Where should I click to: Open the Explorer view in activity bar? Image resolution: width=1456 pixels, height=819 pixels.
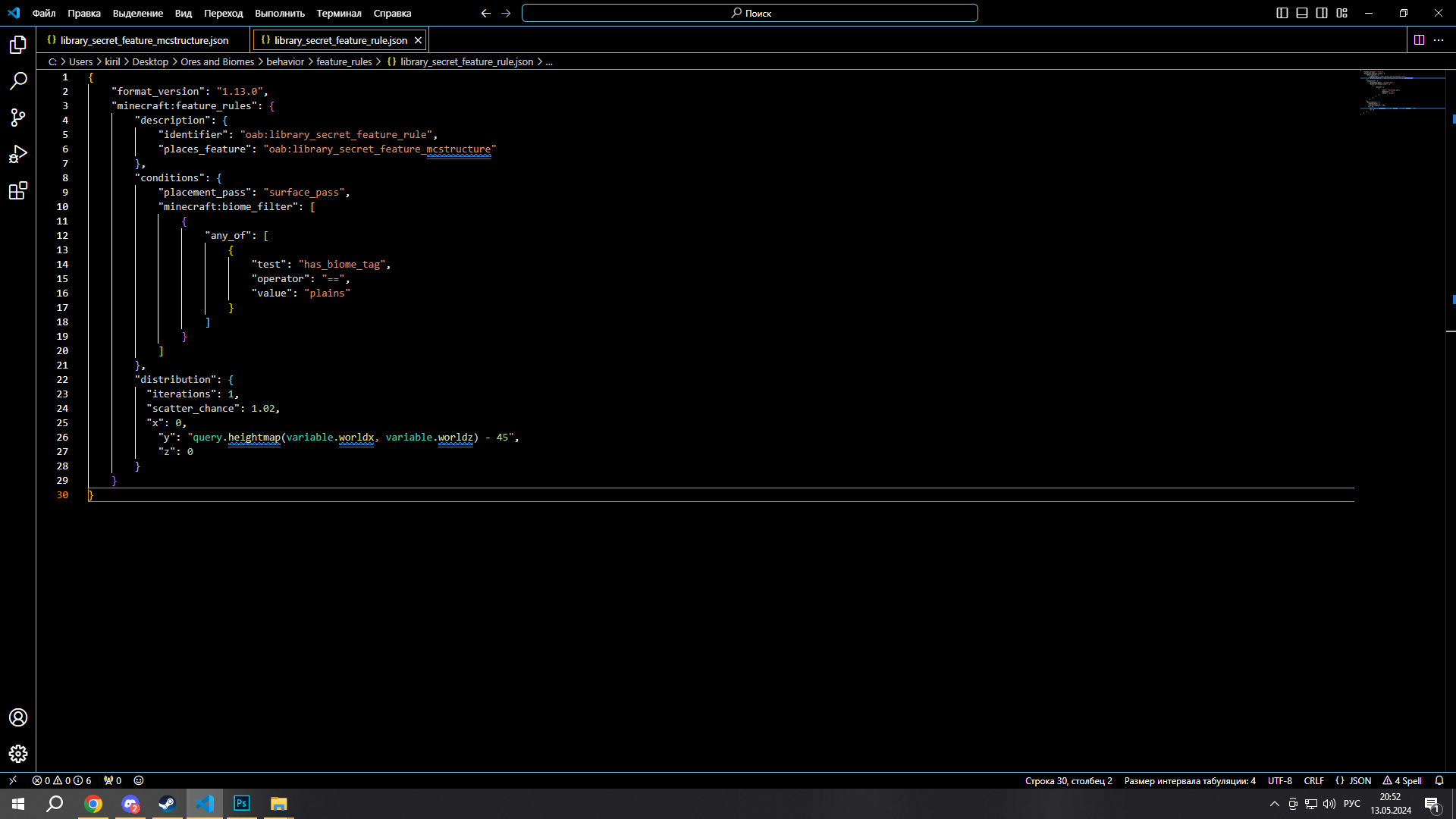(x=18, y=45)
